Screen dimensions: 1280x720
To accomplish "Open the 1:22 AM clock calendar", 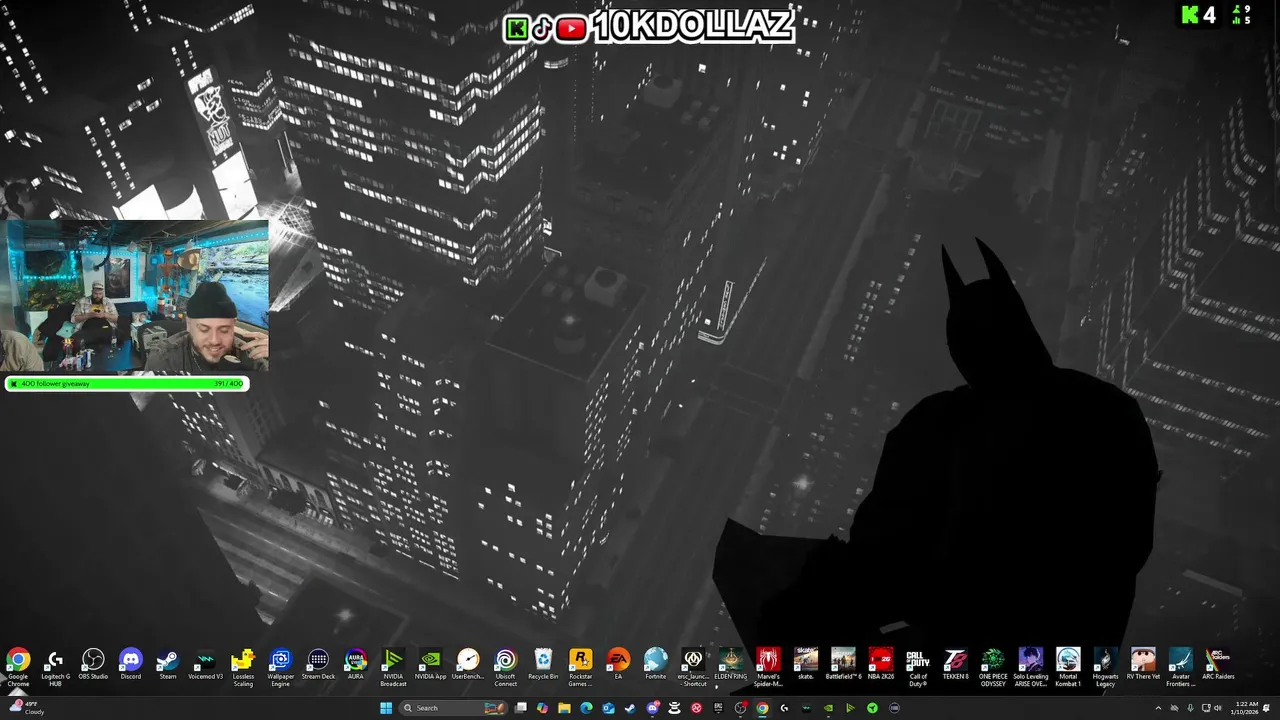I will (1245, 708).
